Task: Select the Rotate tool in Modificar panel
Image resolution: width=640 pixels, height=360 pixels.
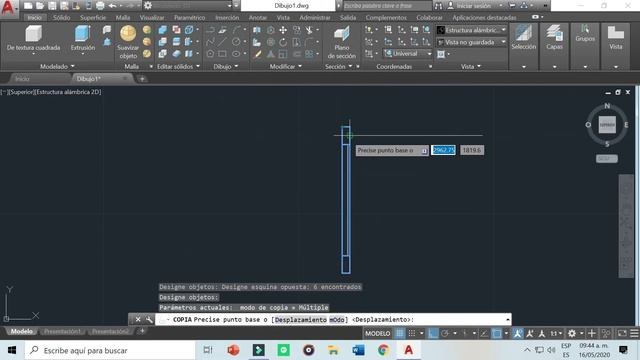Action: click(283, 42)
